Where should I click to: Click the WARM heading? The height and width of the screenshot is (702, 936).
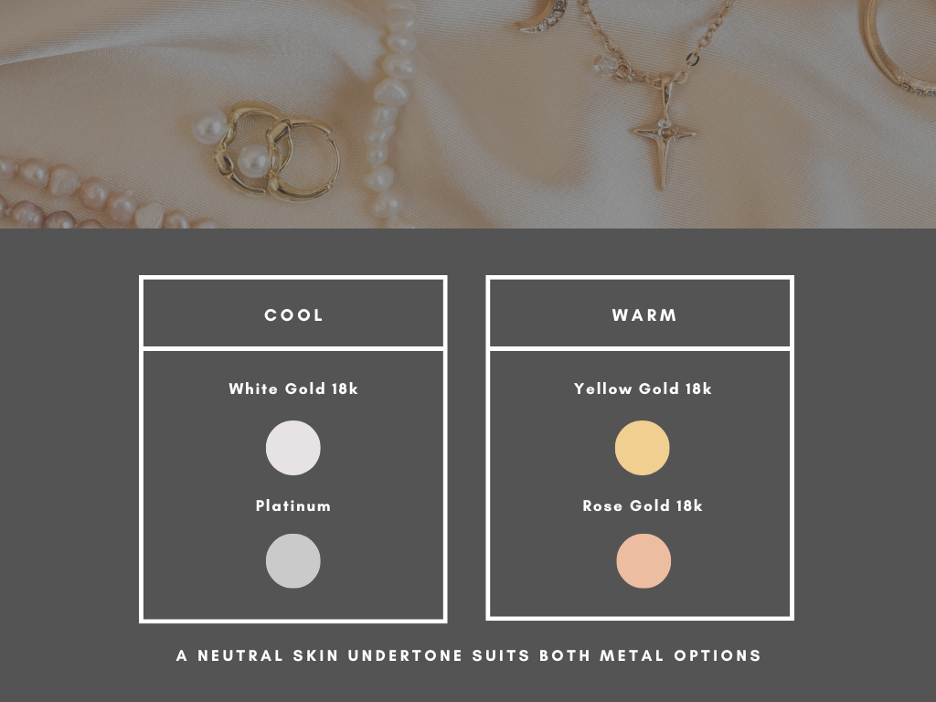644,315
